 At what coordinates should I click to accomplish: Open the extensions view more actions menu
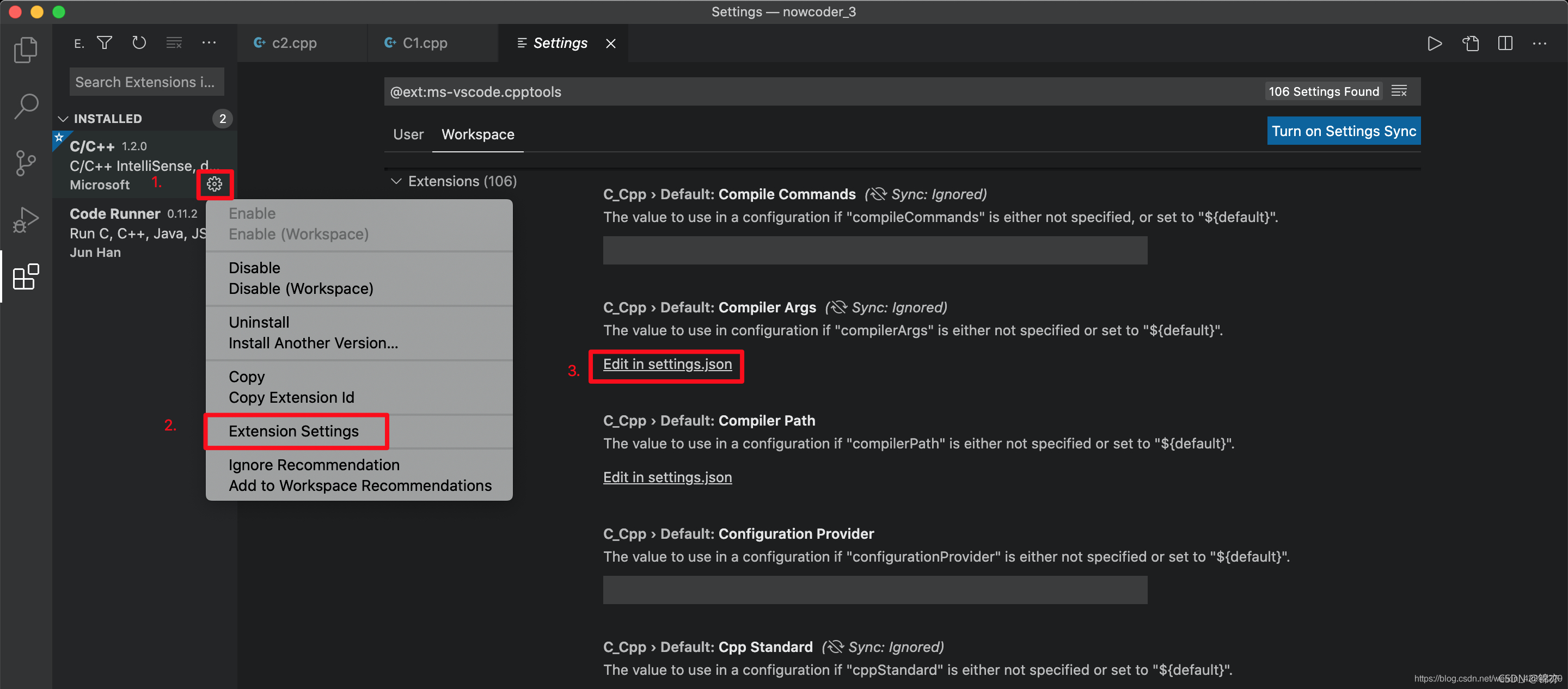pos(209,42)
